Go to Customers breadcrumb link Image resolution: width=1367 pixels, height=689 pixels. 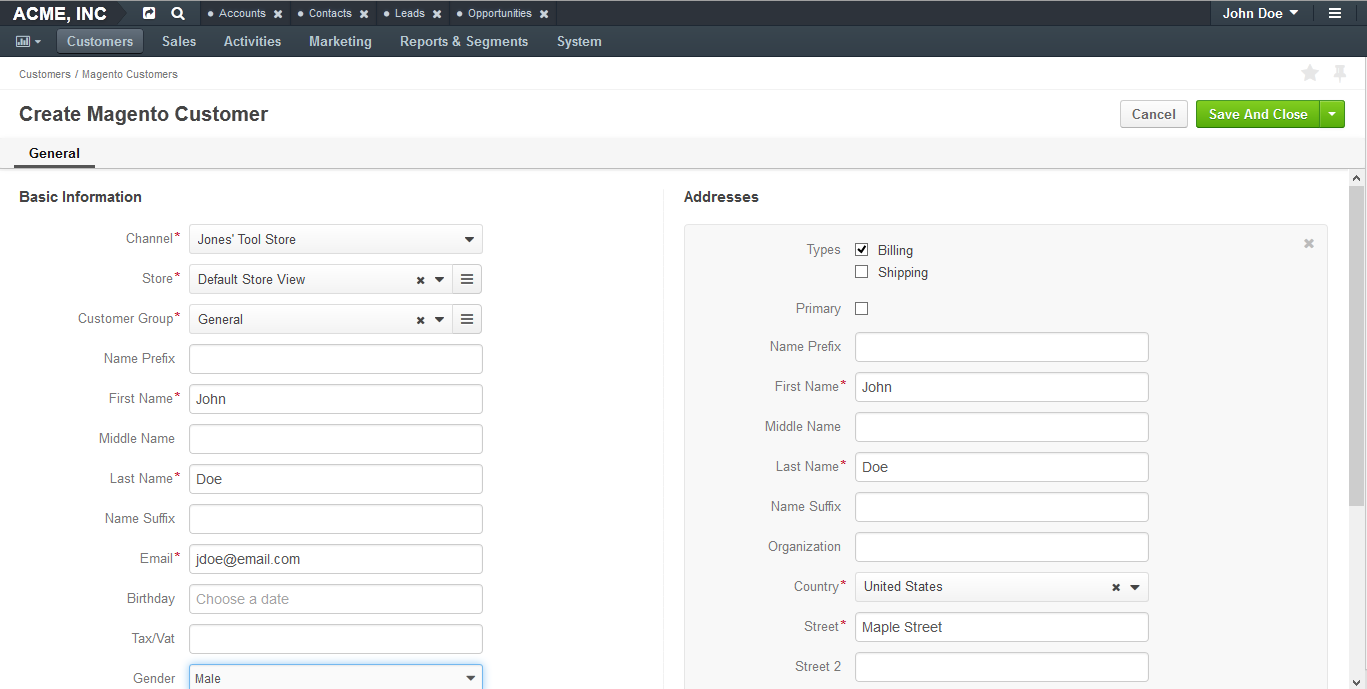[45, 74]
